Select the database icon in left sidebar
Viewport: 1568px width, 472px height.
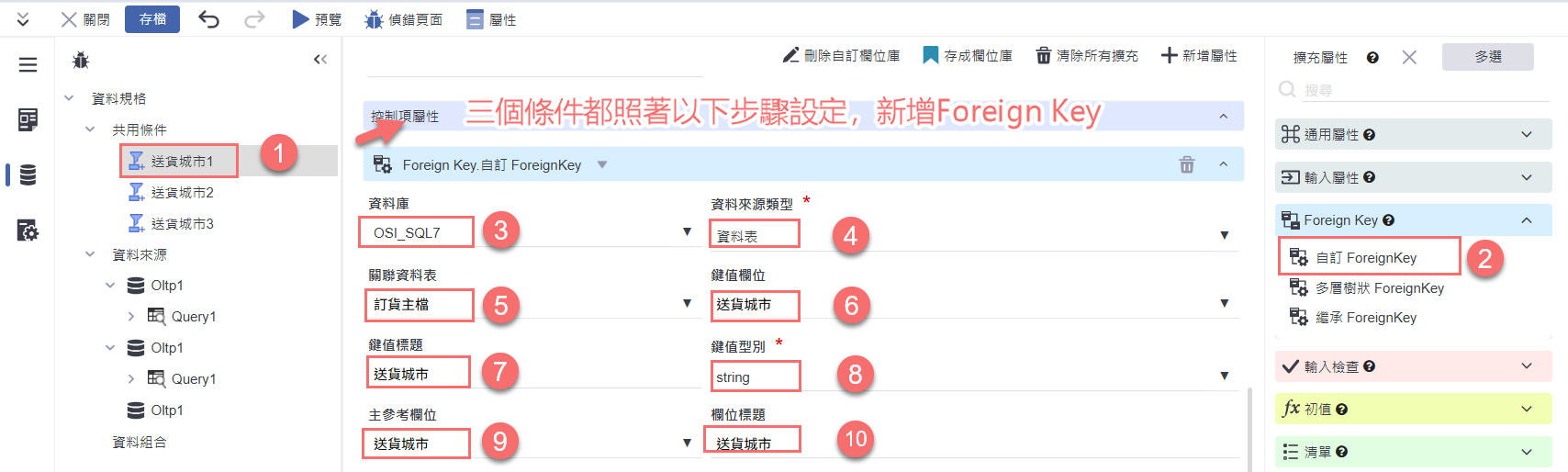(28, 174)
